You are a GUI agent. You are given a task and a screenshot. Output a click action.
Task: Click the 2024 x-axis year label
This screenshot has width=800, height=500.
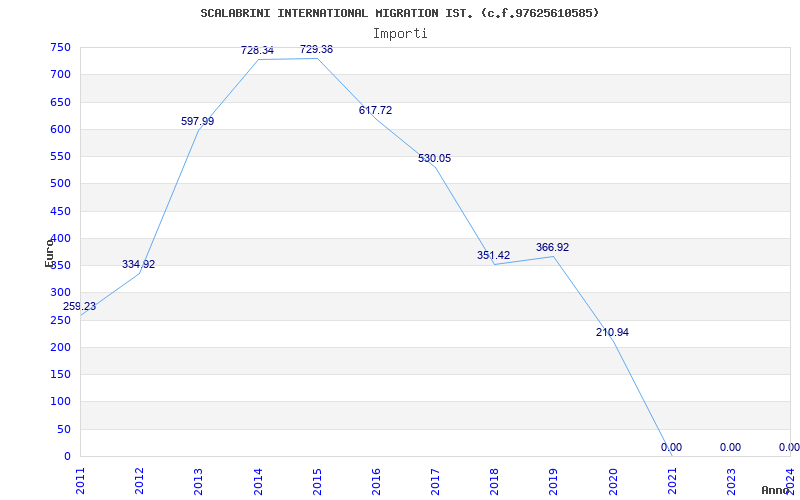click(x=790, y=482)
